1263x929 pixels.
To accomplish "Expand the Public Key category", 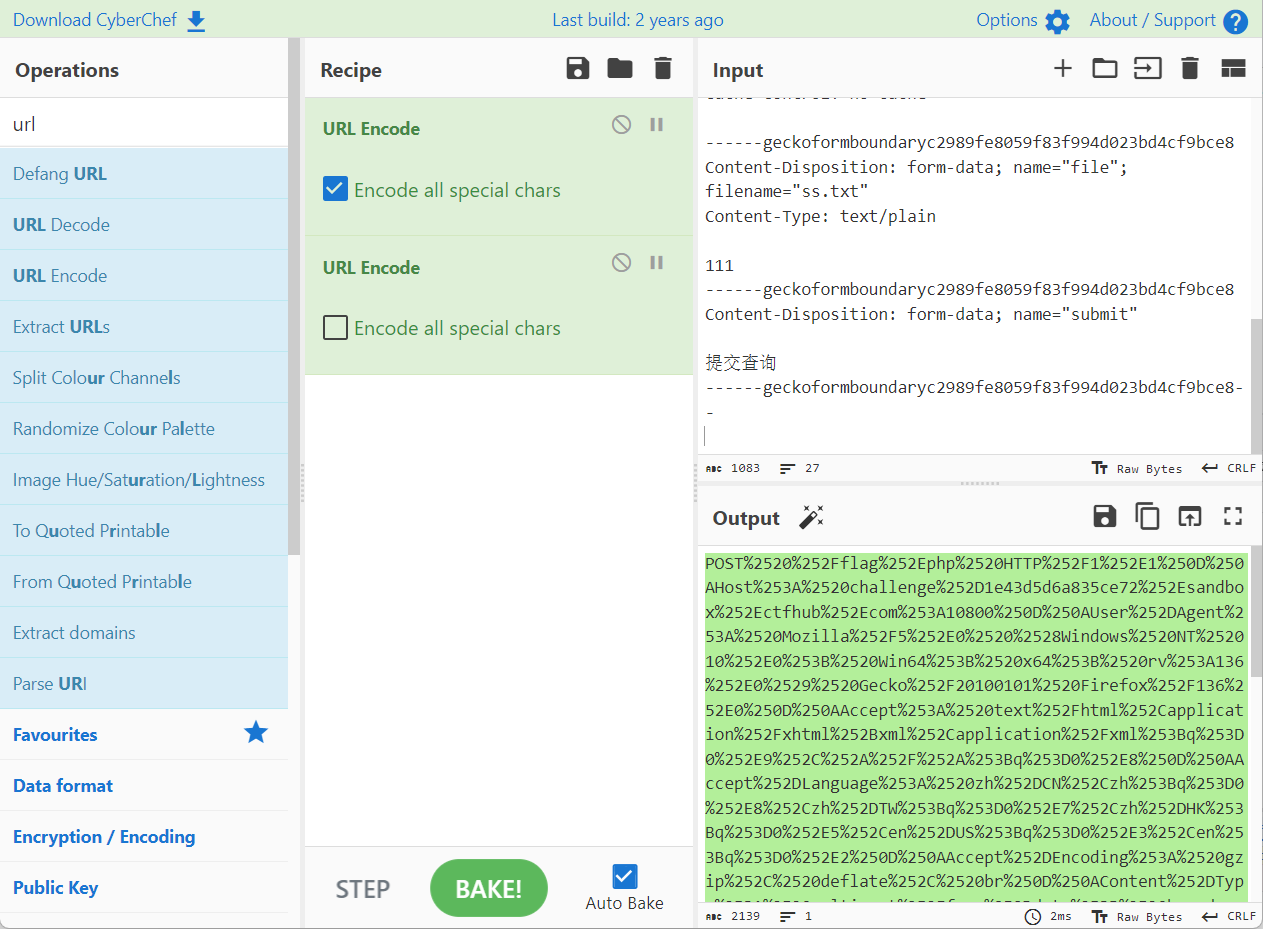I will click(55, 888).
